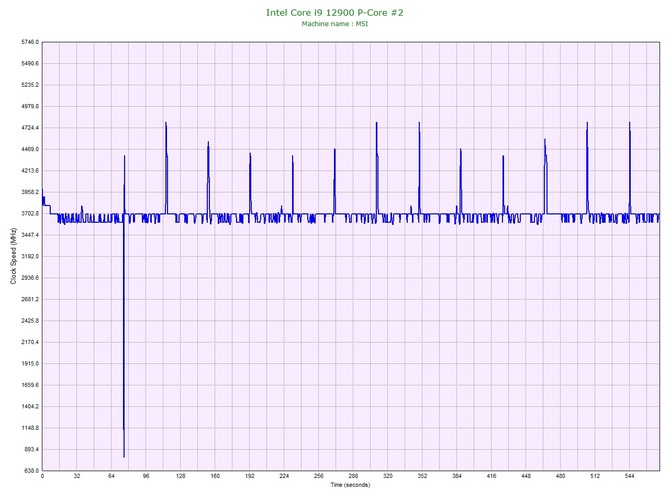Select the y-axis value 3192.0

[x=30, y=256]
